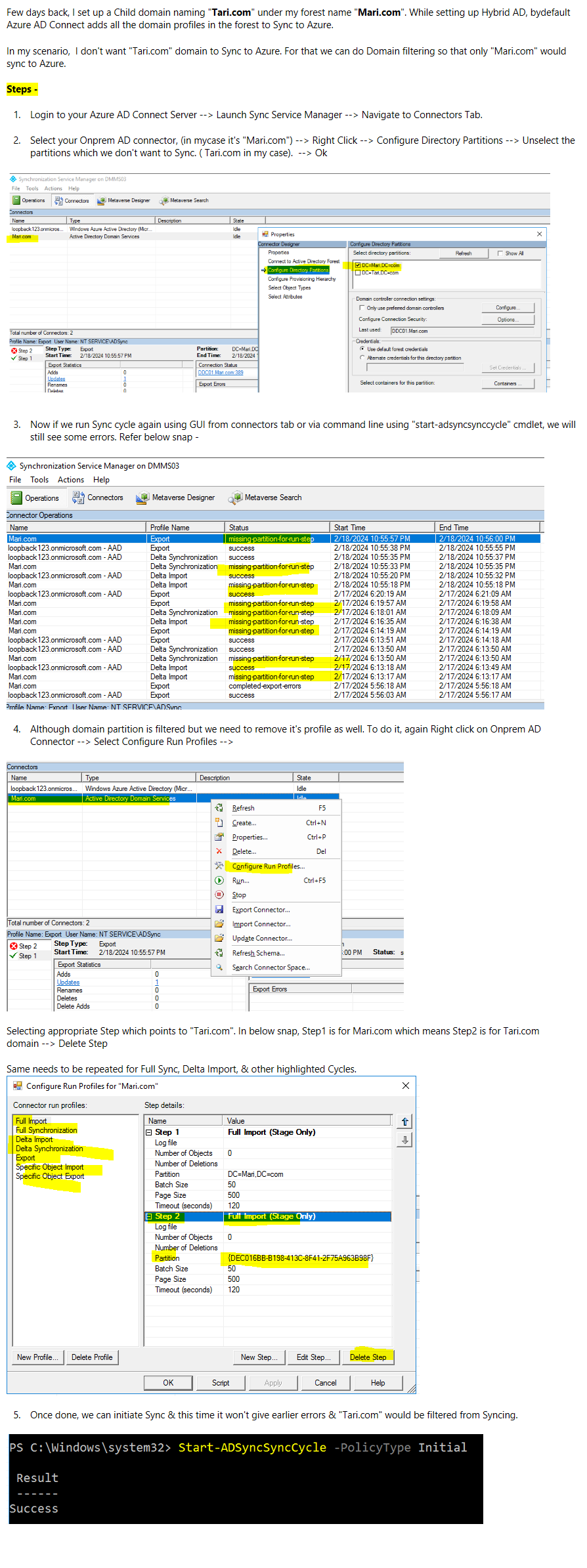The height and width of the screenshot is (1568, 587).
Task: Open the Actions menu in the large Sync window
Action: point(71,480)
